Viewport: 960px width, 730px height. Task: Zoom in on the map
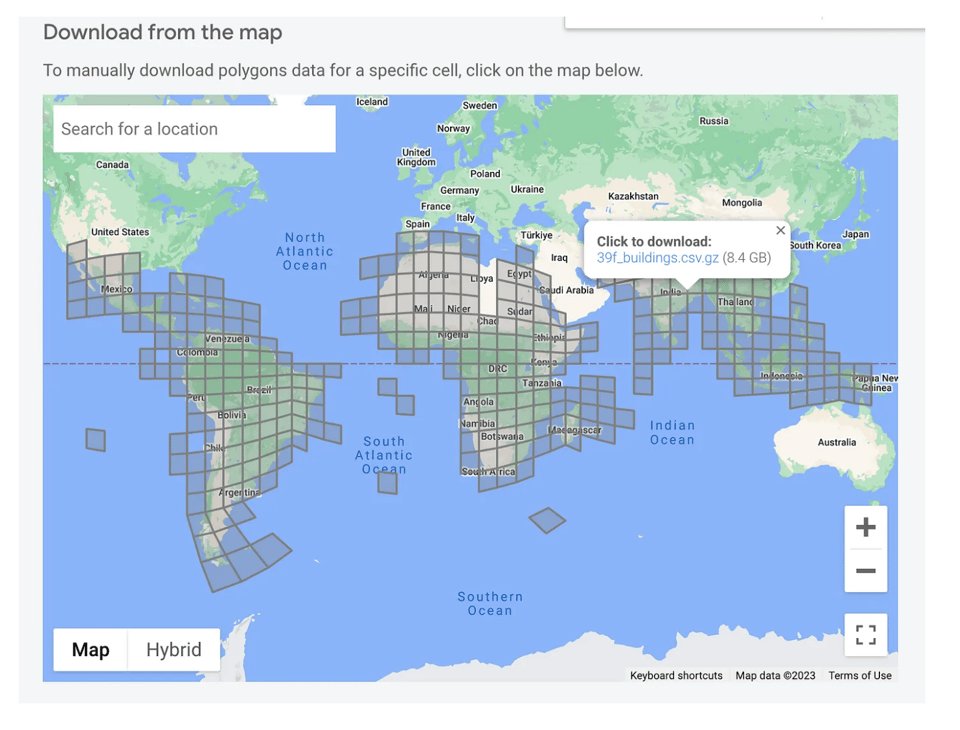[866, 527]
